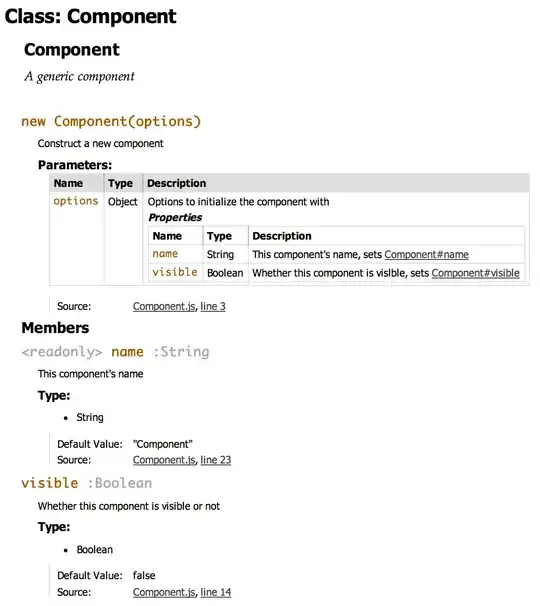Click the 'line 3' source link
Viewport: 540px width, 606px height.
click(x=213, y=306)
